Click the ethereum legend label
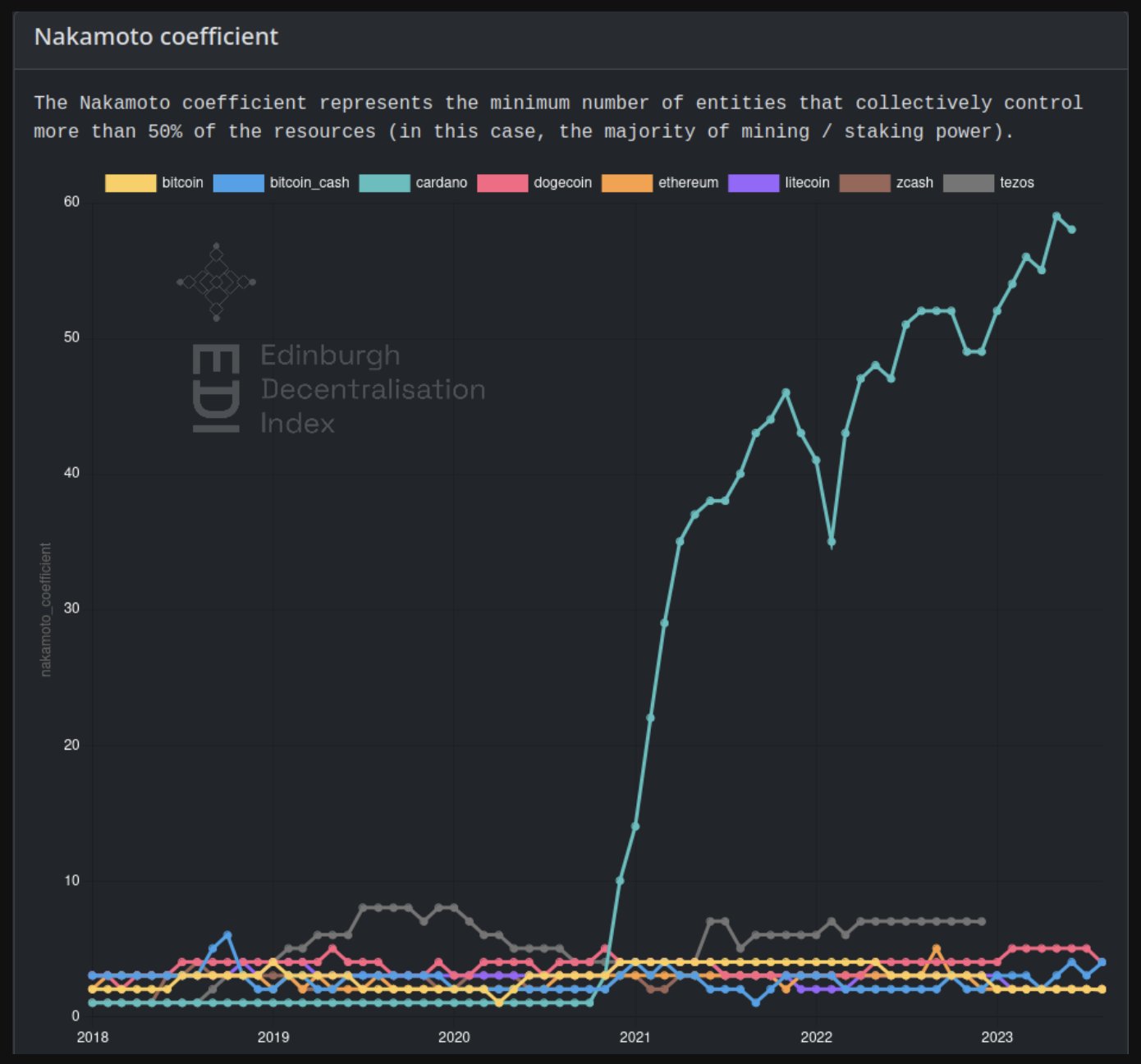This screenshot has width=1141, height=1064. 688,182
